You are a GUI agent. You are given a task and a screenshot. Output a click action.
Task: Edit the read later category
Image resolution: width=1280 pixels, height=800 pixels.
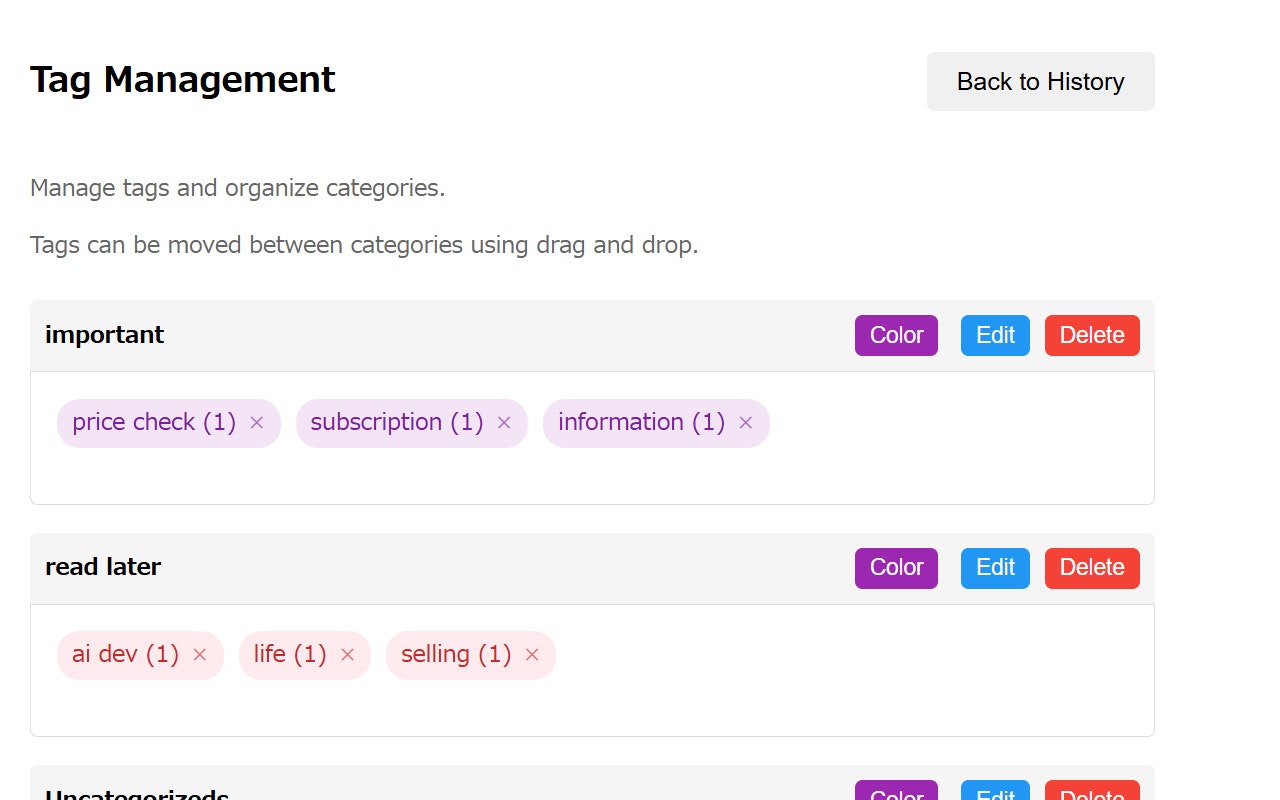(995, 568)
